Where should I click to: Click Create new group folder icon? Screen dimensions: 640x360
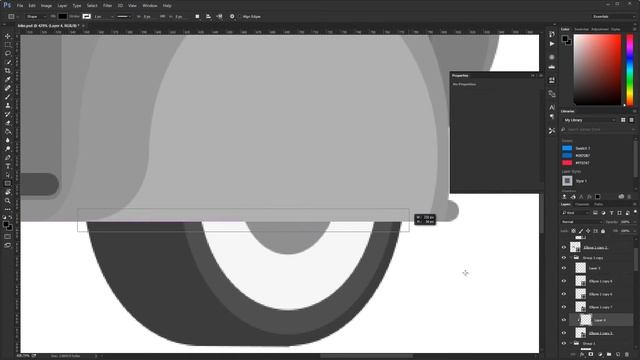click(x=609, y=355)
